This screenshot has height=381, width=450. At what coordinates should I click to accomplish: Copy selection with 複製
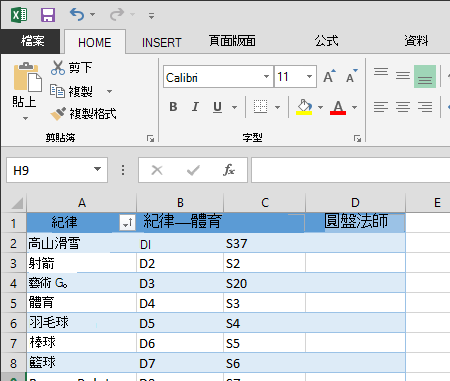(71, 91)
